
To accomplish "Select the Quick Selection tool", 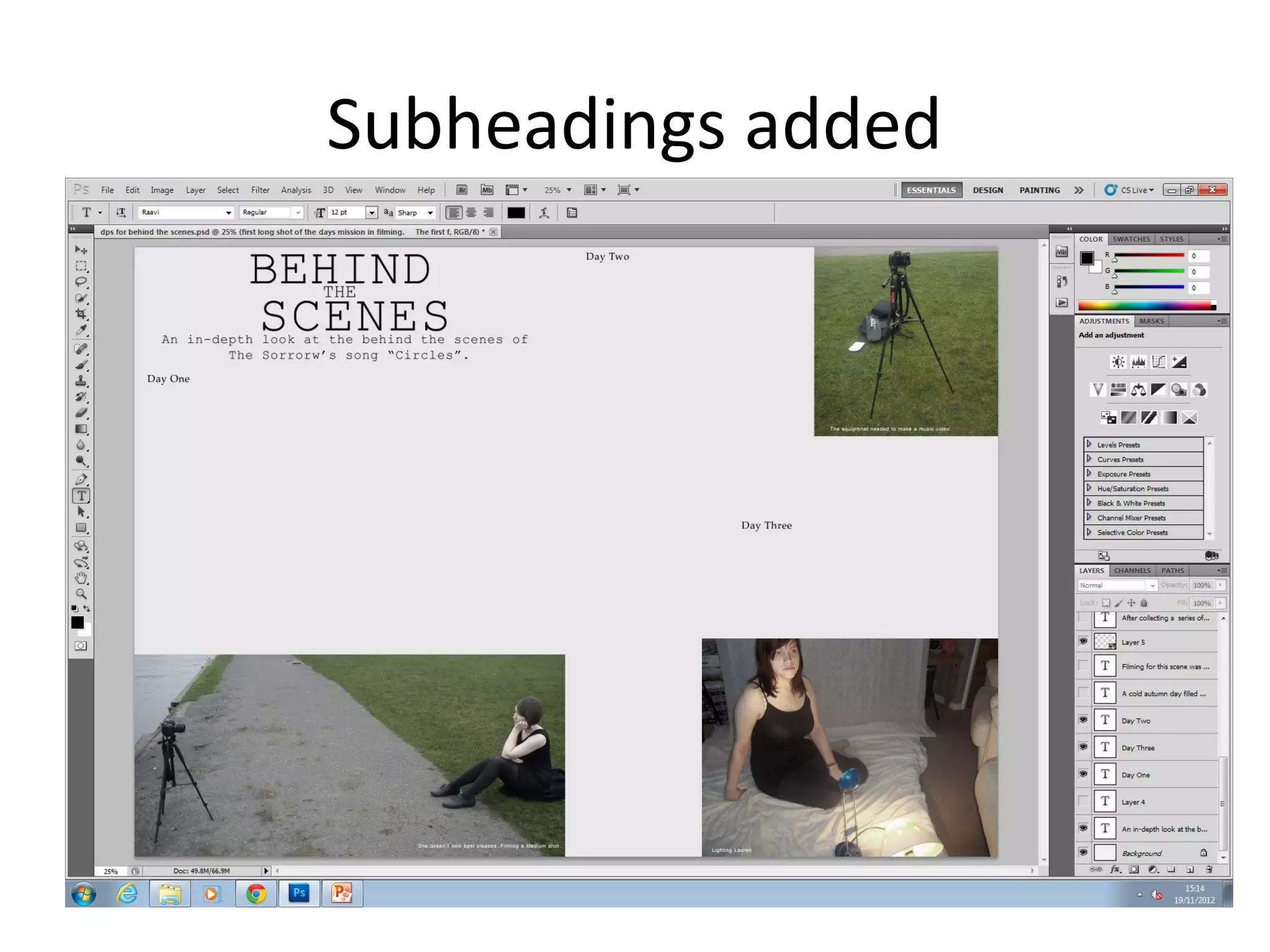I will pos(81,298).
